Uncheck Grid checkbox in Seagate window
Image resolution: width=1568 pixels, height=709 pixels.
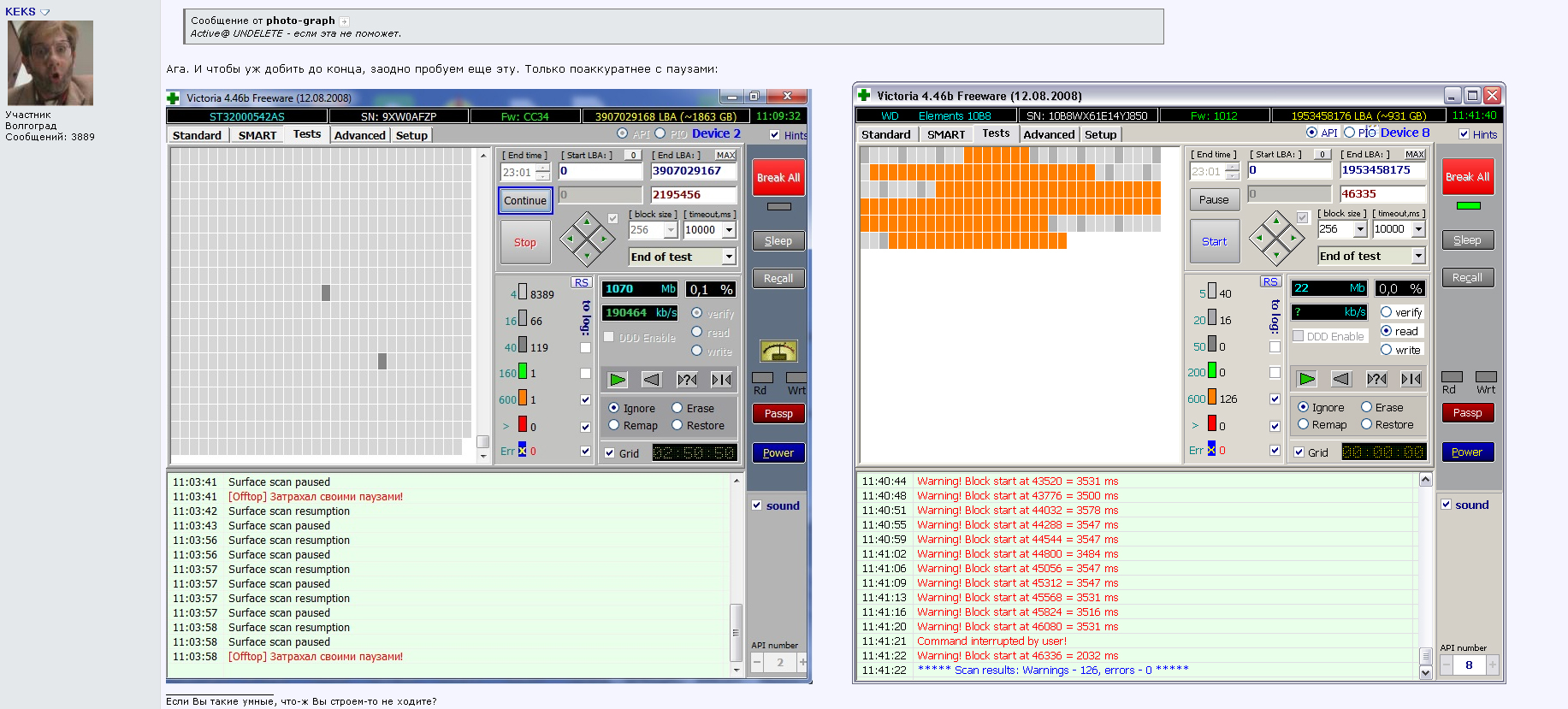click(x=610, y=453)
